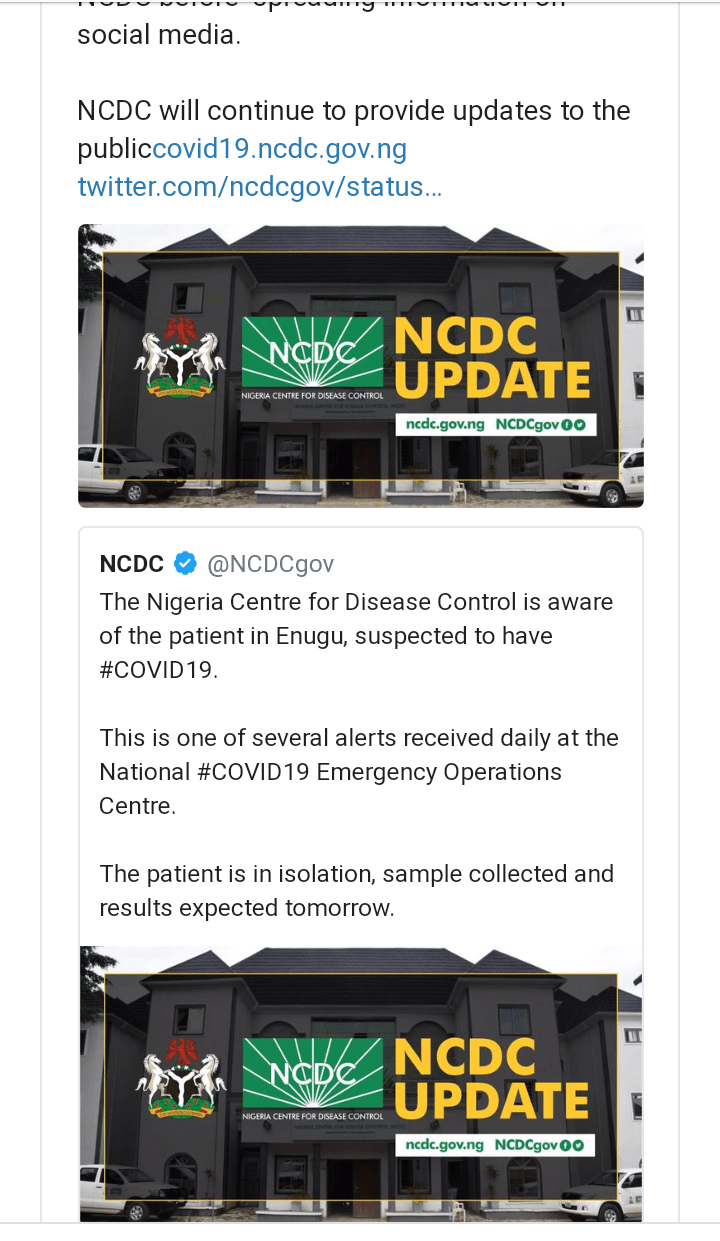Image resolution: width=720 pixels, height=1241 pixels.
Task: Open the NCDC account name in quoted tweet
Action: pyautogui.click(x=131, y=564)
